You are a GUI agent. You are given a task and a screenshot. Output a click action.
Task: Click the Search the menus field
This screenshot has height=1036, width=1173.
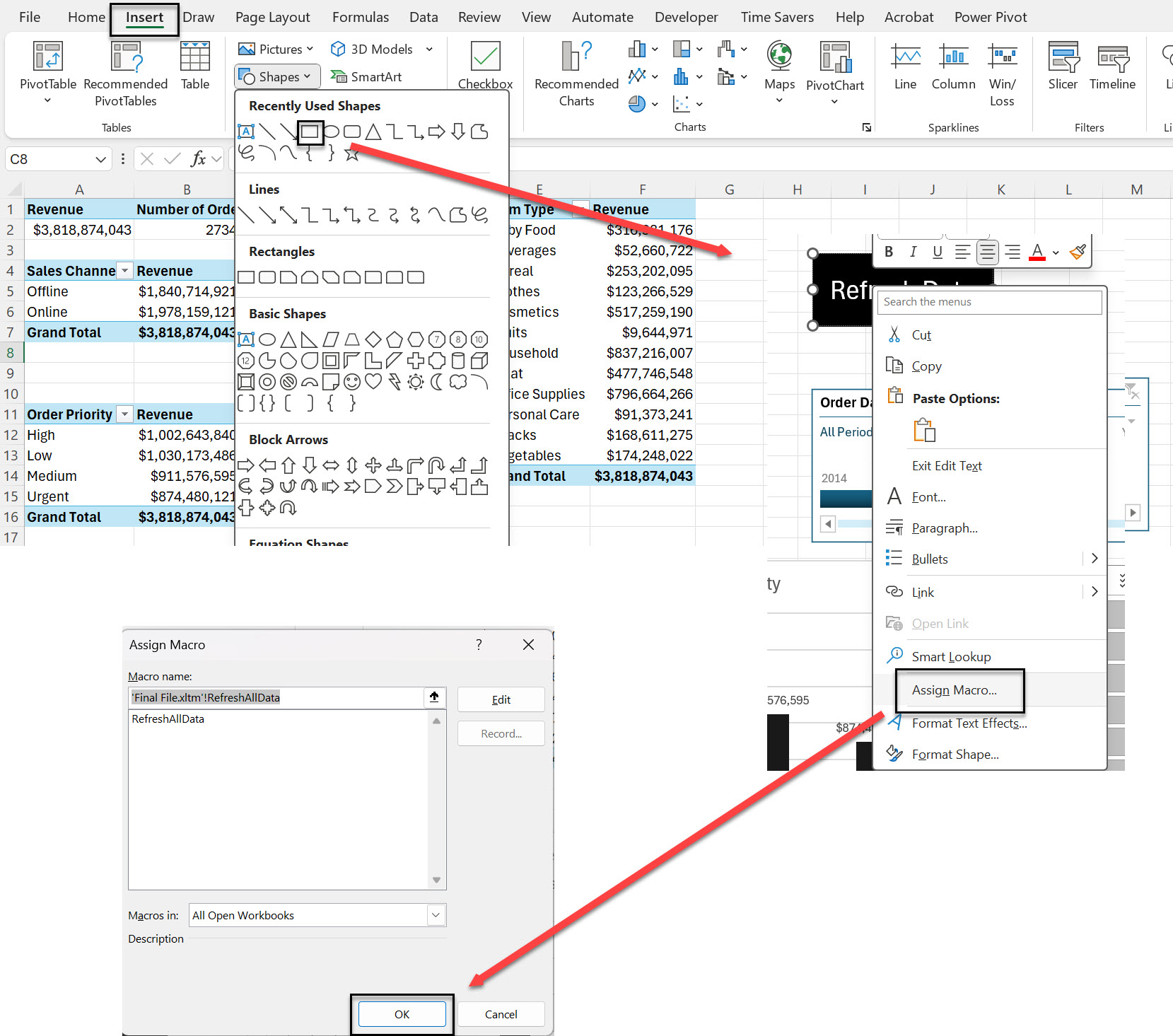[989, 302]
